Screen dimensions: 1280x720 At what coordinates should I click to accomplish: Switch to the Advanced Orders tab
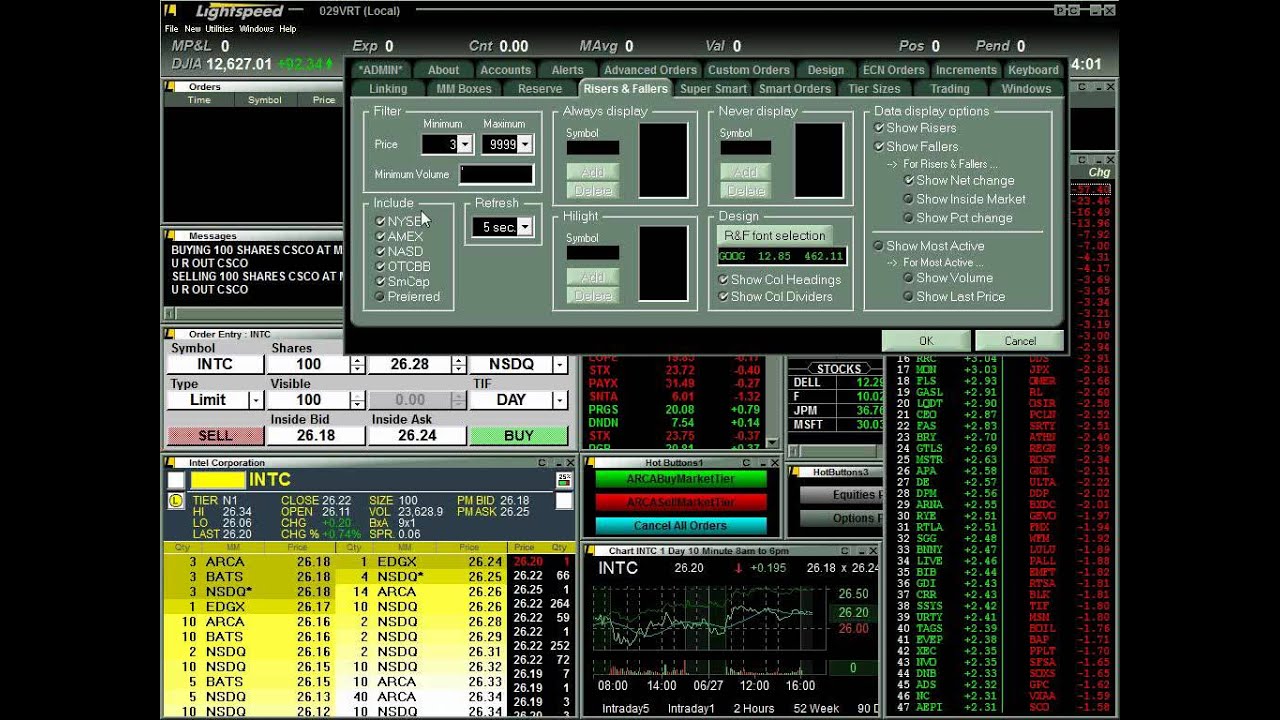(x=650, y=70)
